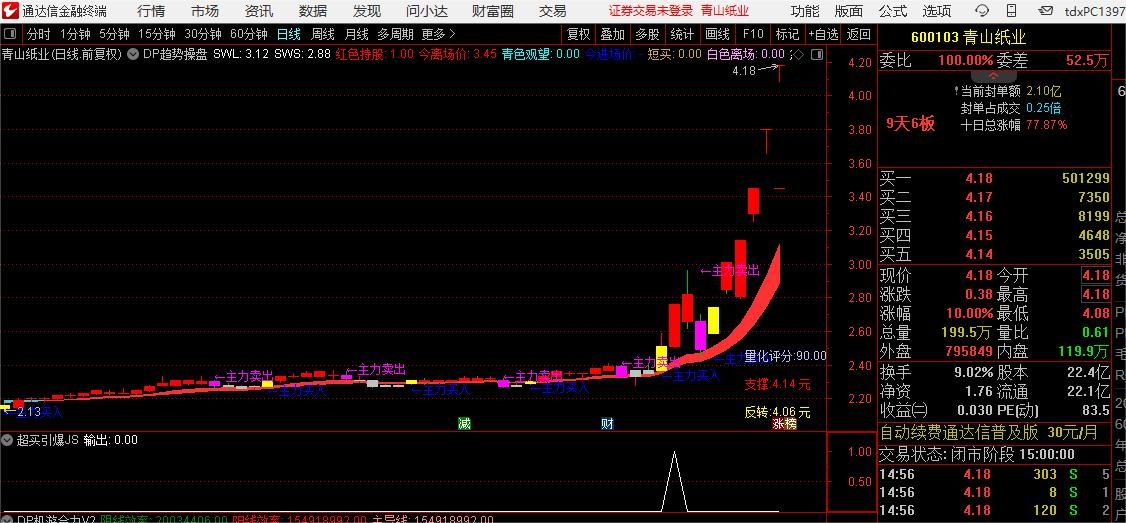This screenshot has width=1126, height=523.
Task: Click the 9天6板 label
Action: 911,124
